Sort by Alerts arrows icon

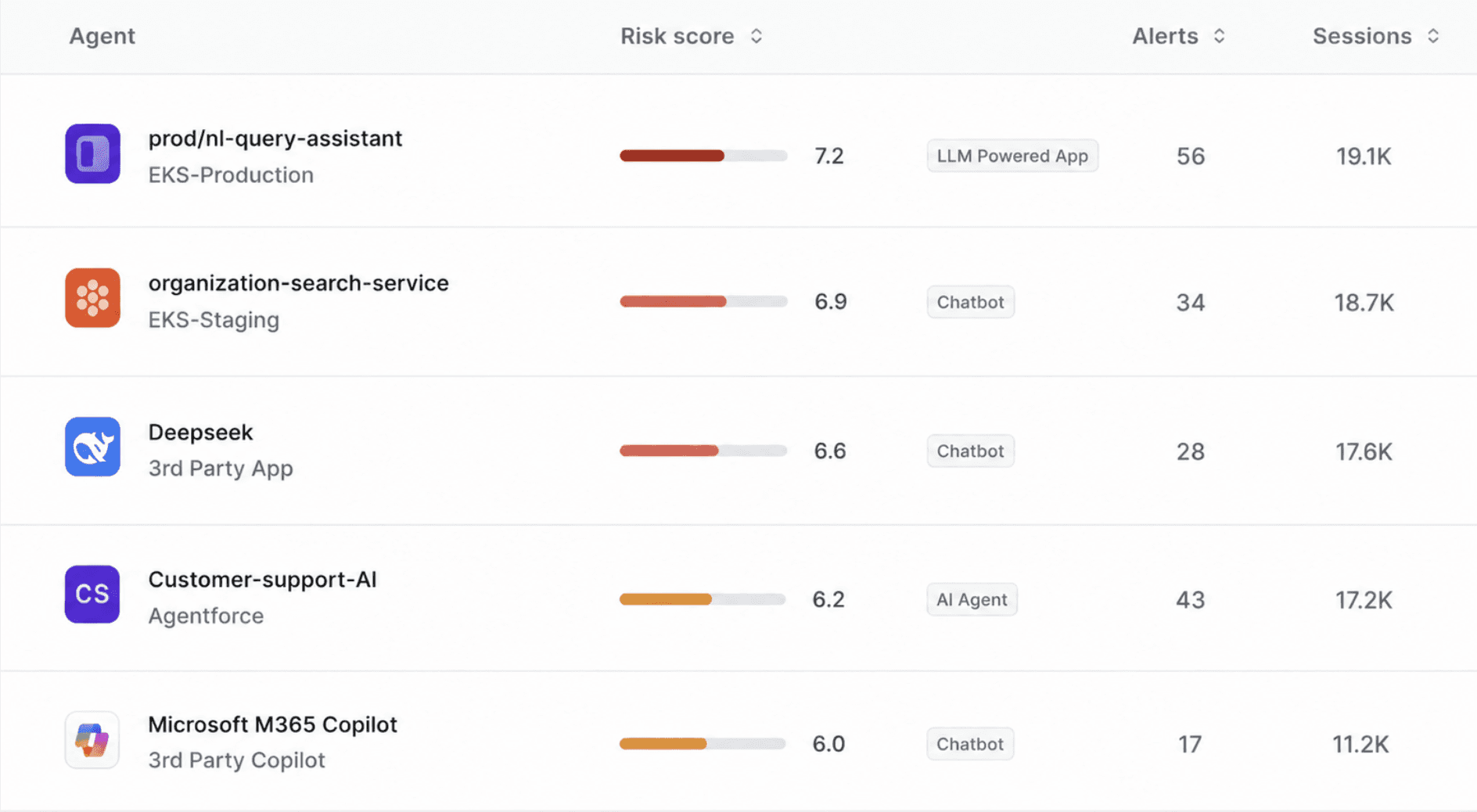tap(1219, 36)
